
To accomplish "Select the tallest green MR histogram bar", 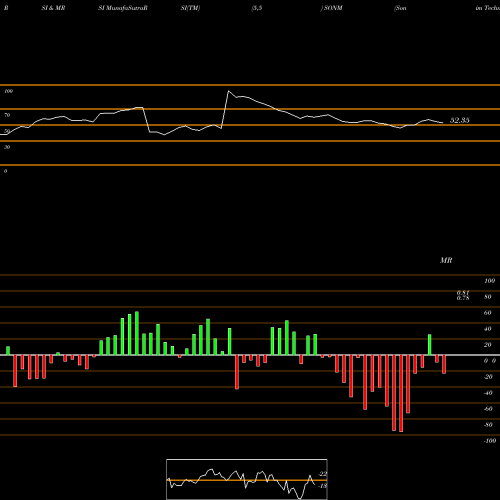I will [x=137, y=333].
